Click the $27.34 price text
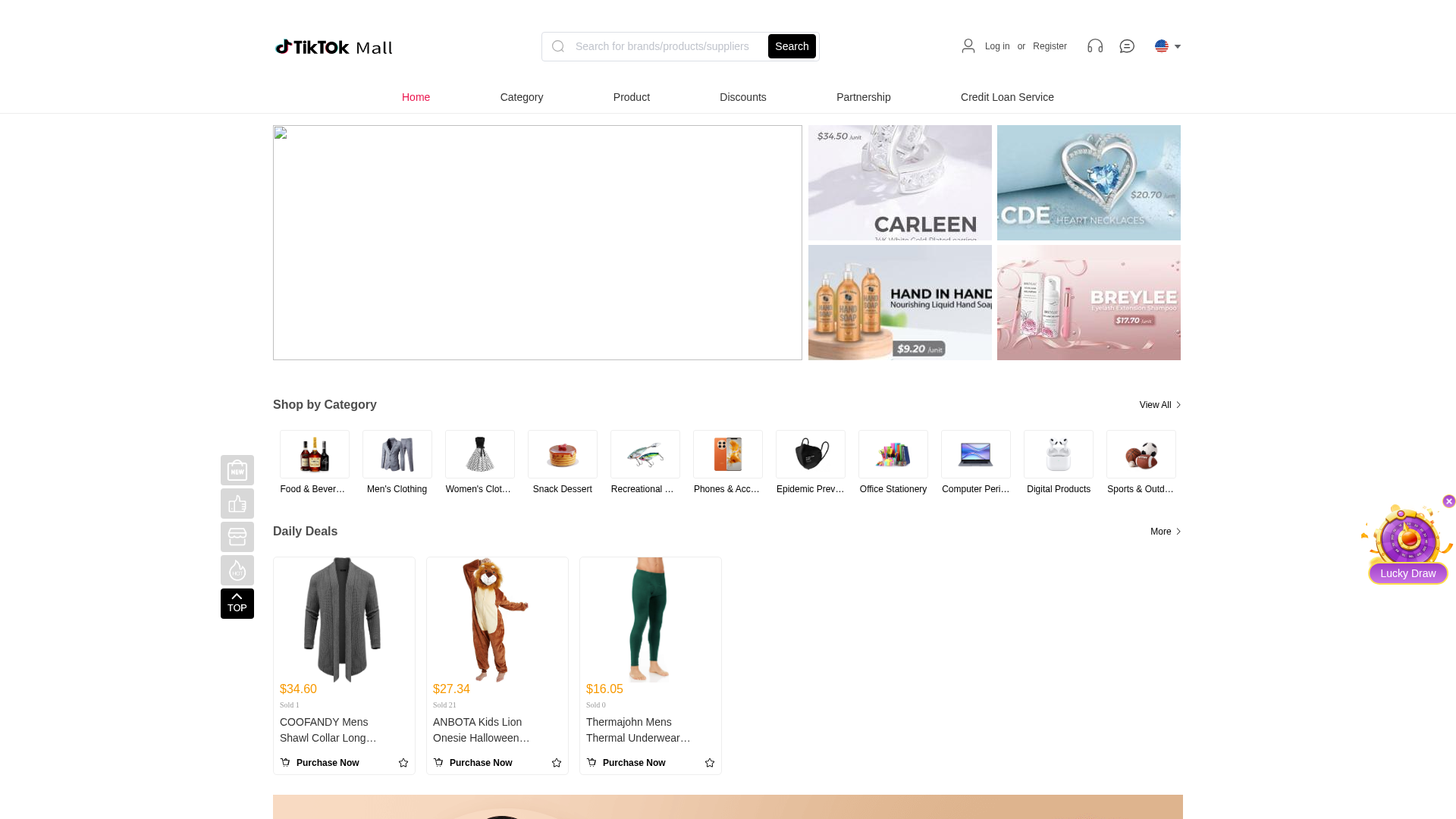This screenshot has height=819, width=1456. (x=451, y=689)
